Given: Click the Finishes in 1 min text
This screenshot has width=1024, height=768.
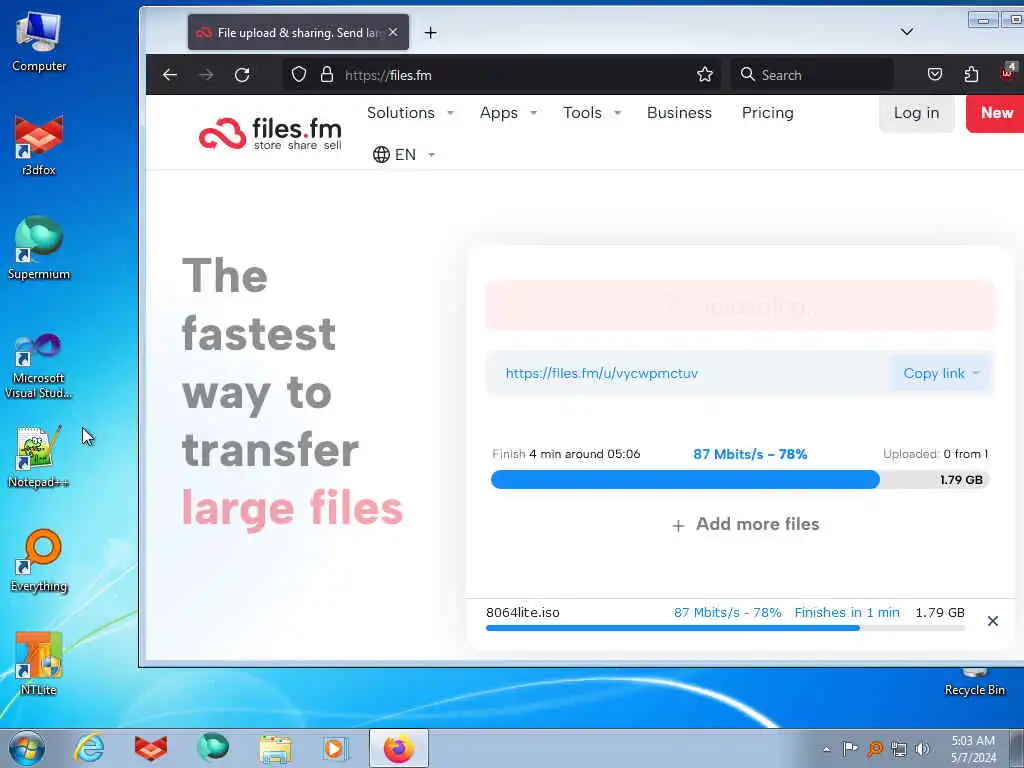Looking at the screenshot, I should click(x=847, y=613).
